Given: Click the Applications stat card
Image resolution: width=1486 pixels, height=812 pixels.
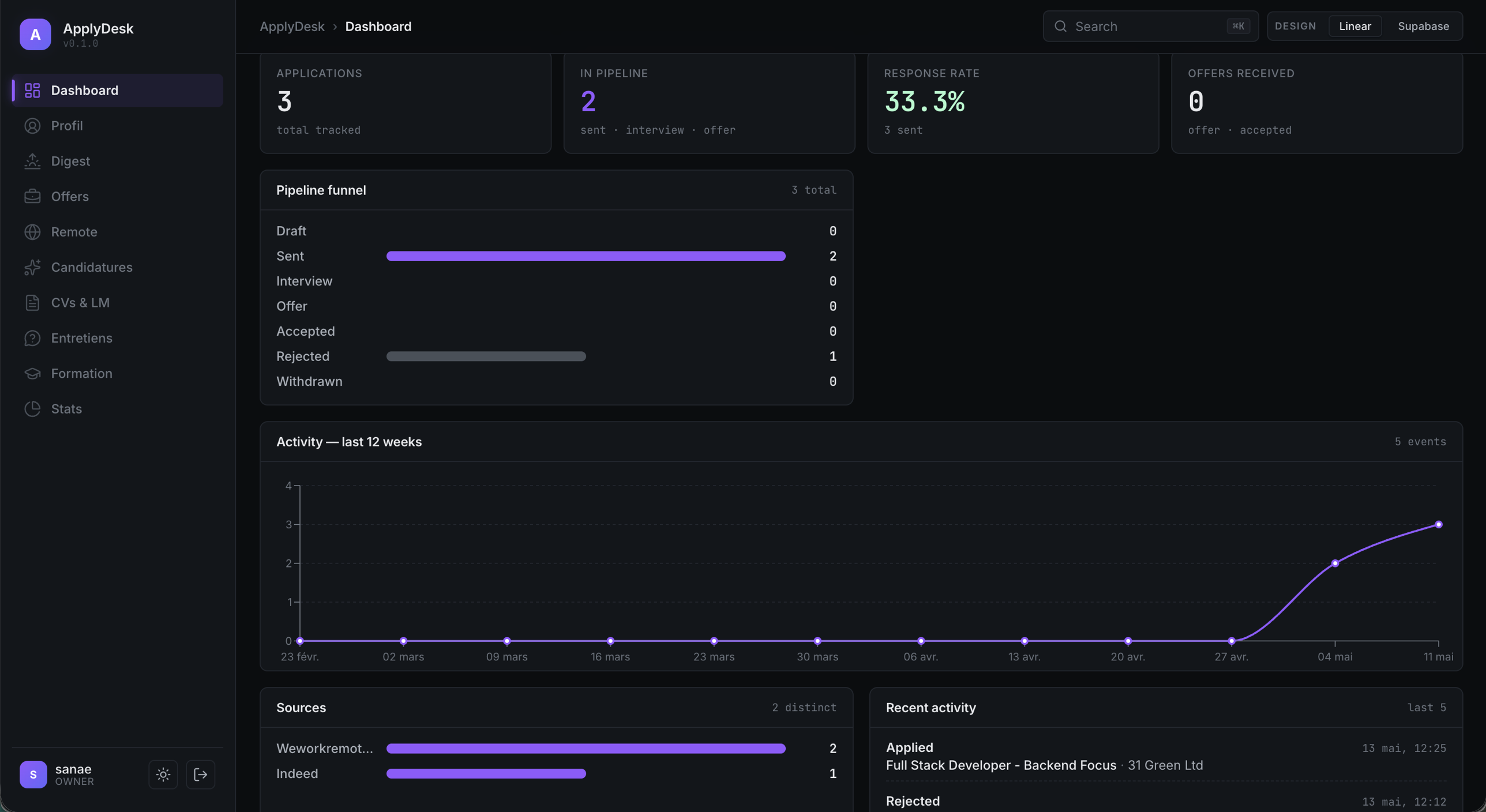Looking at the screenshot, I should coord(406,104).
